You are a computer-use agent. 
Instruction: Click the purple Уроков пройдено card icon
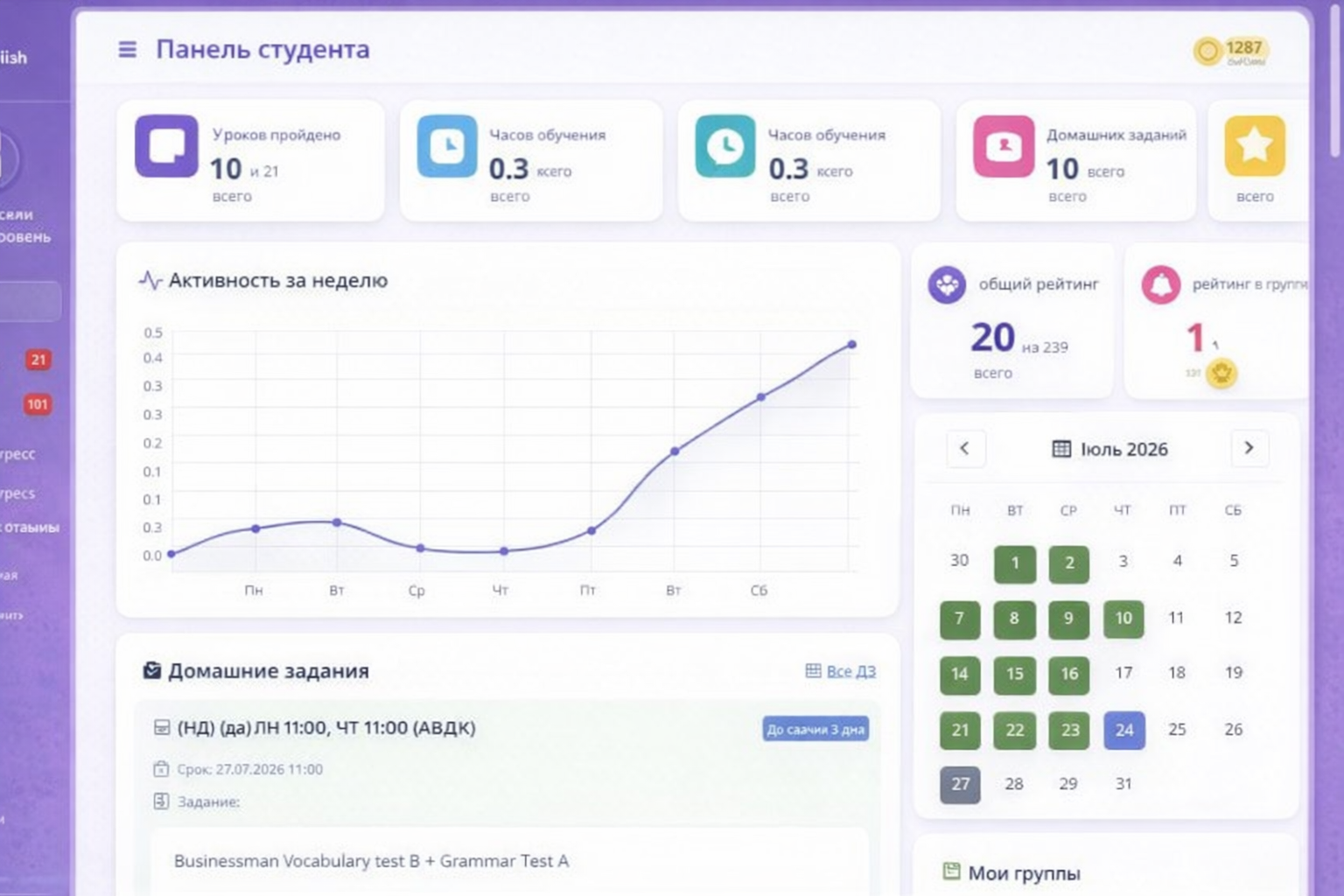tap(166, 146)
